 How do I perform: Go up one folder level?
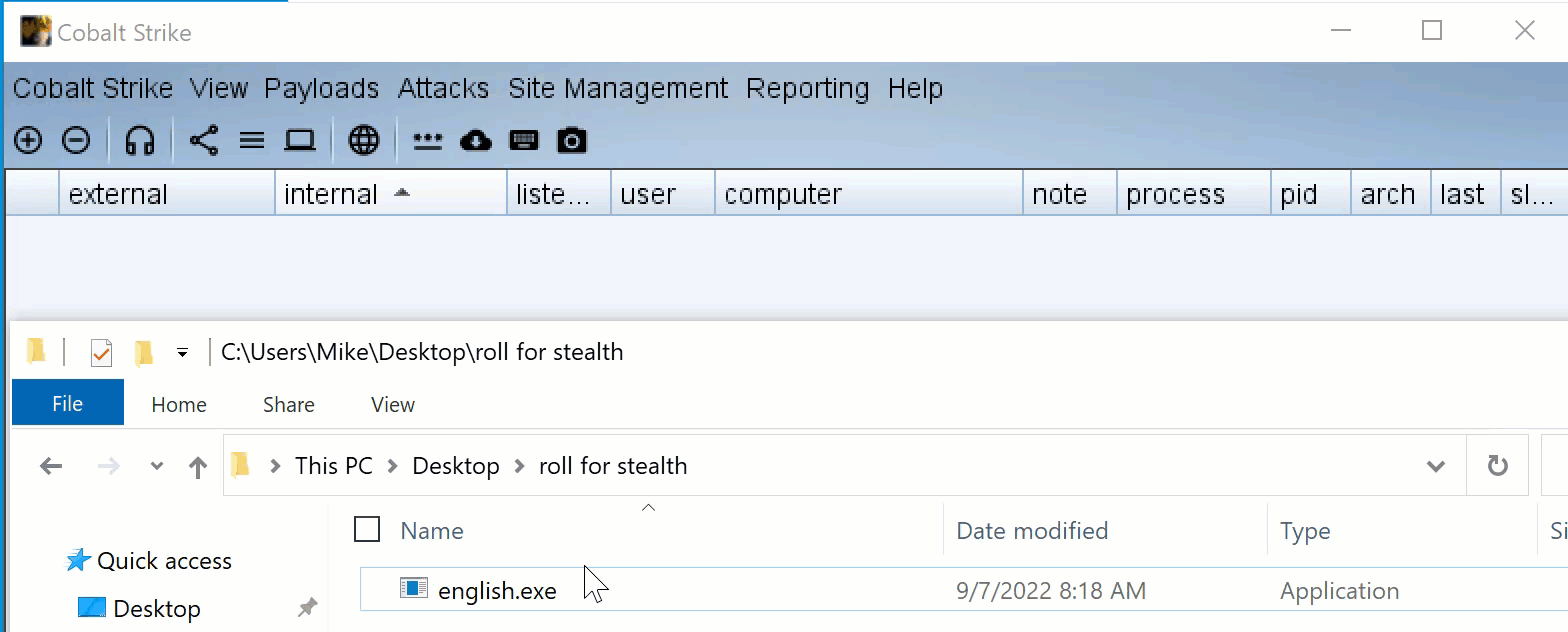click(198, 466)
